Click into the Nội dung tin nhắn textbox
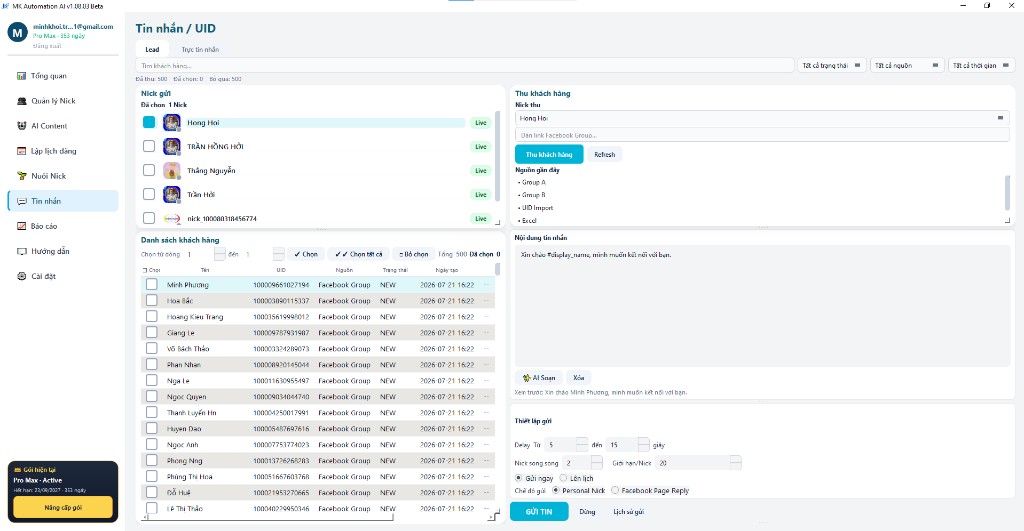The height and width of the screenshot is (531, 1024). tap(763, 305)
